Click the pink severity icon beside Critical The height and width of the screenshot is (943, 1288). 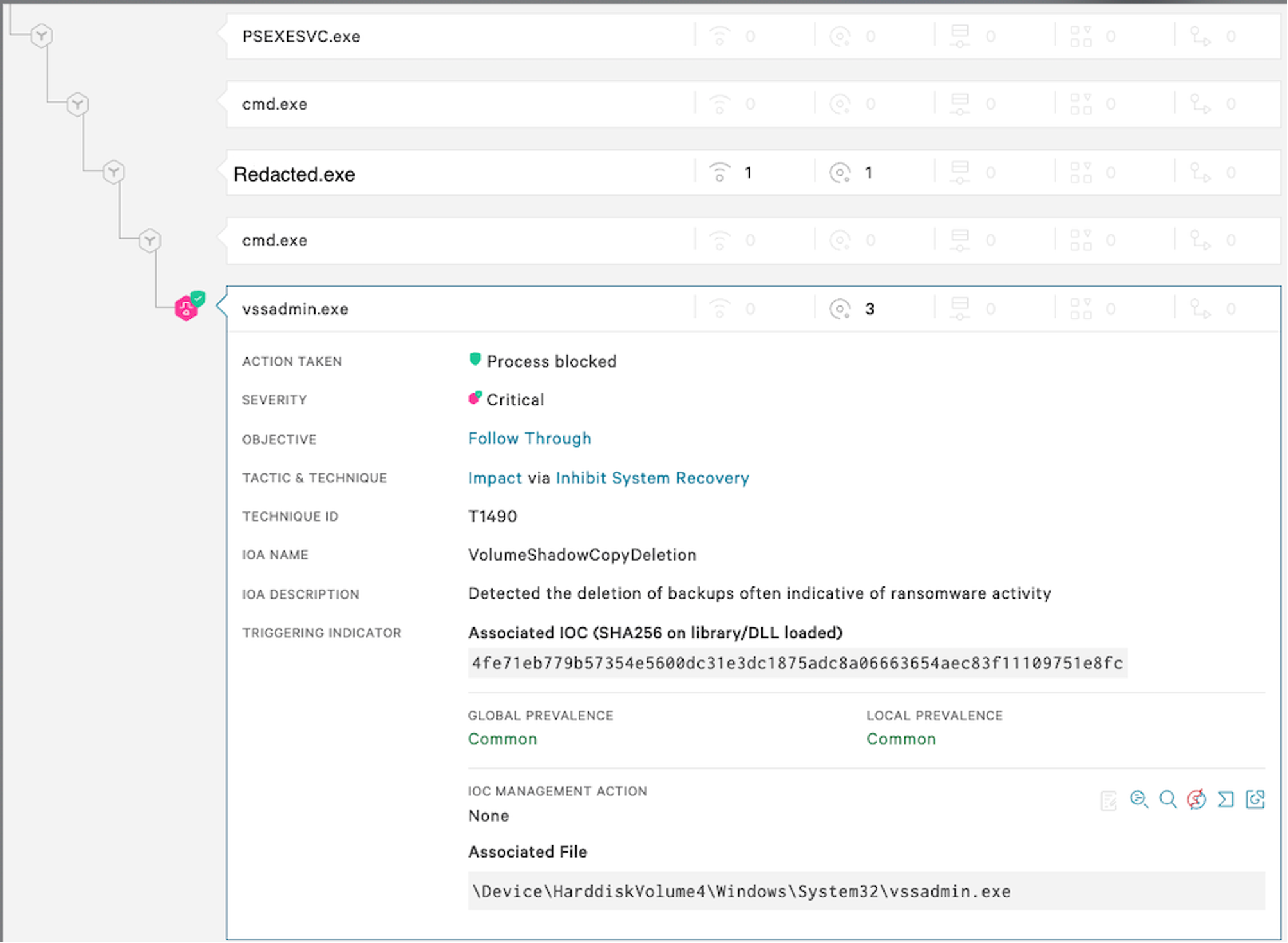point(475,398)
